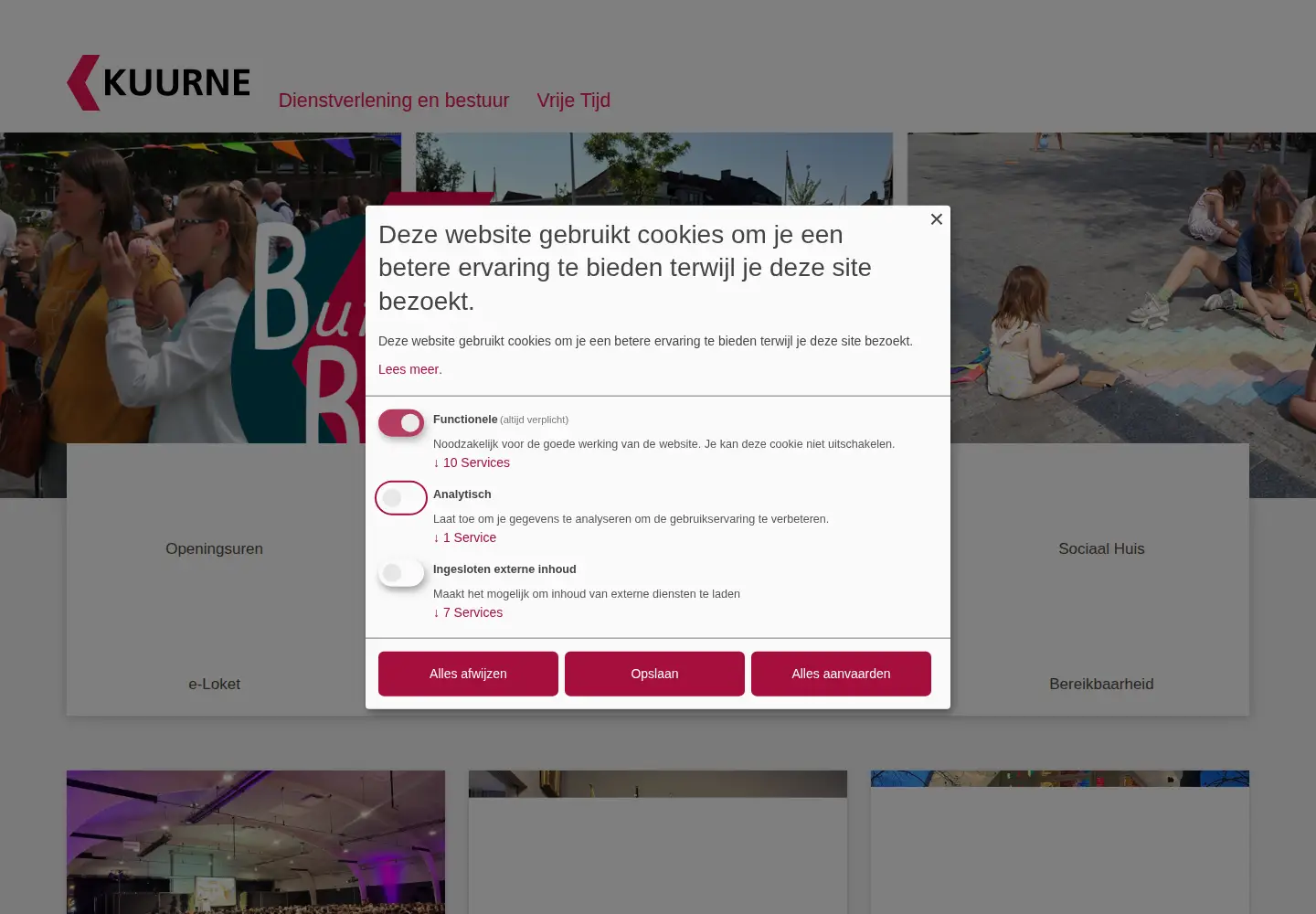Close the cookie dialog with the X

click(936, 219)
